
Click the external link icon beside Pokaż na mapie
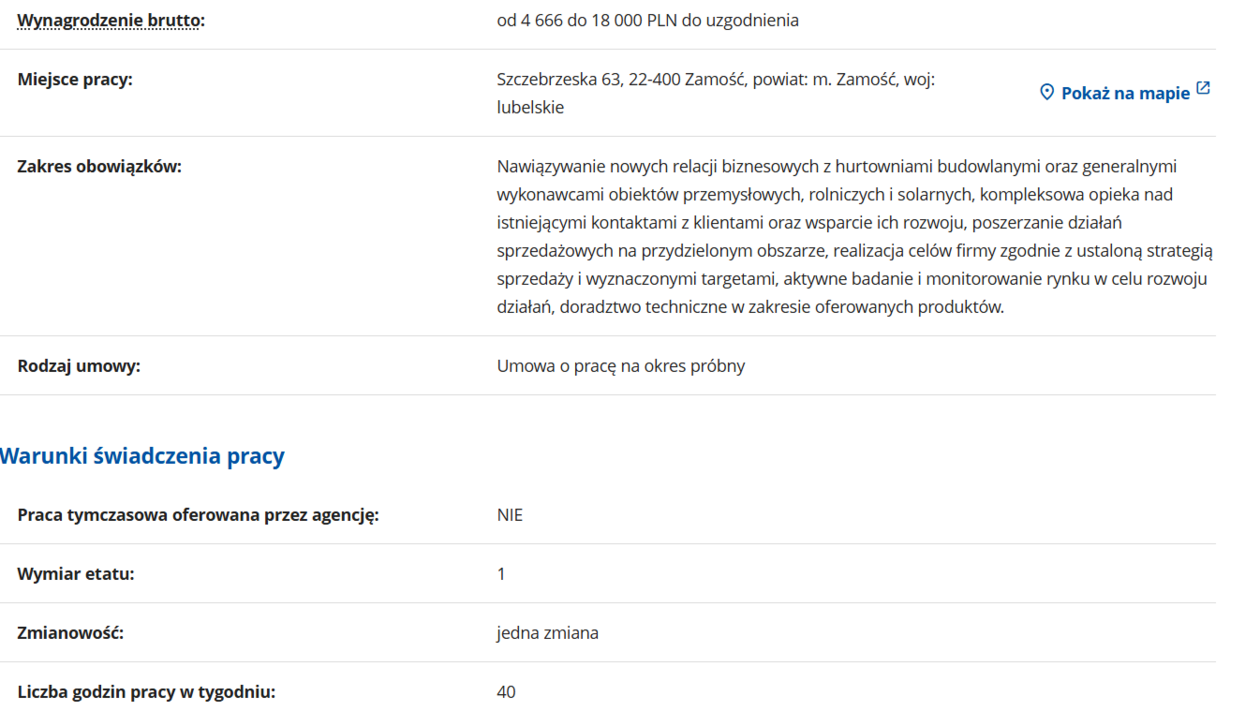click(1203, 88)
